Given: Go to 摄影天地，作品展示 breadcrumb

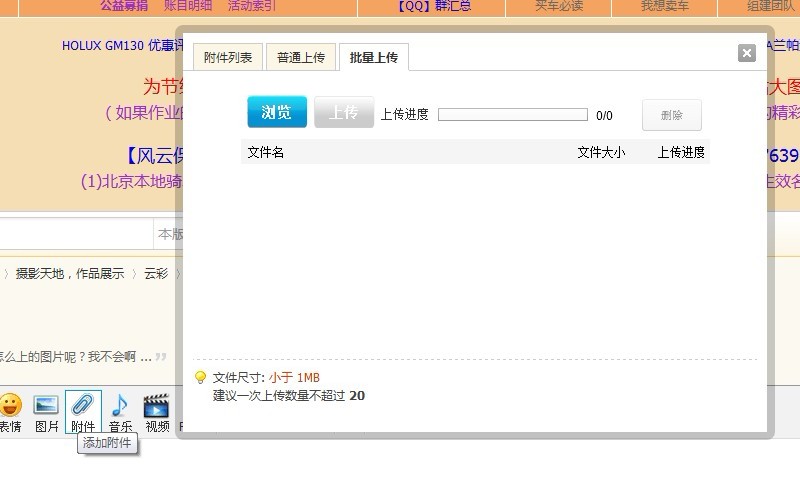Looking at the screenshot, I should [x=70, y=273].
